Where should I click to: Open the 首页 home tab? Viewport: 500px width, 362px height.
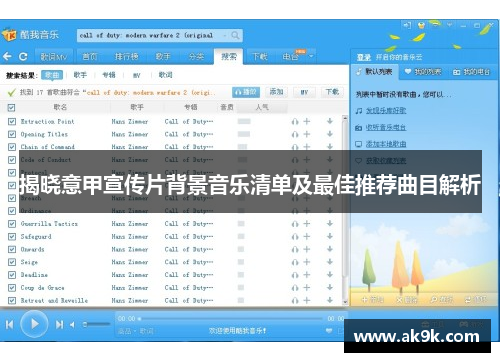(90, 57)
